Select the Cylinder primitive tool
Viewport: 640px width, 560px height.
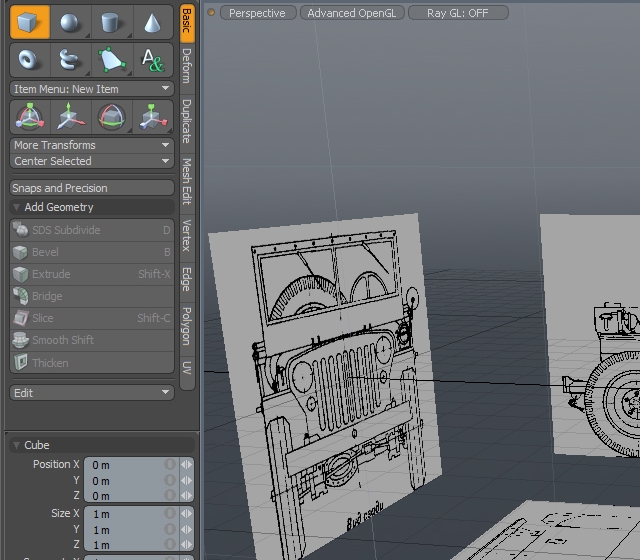[111, 22]
